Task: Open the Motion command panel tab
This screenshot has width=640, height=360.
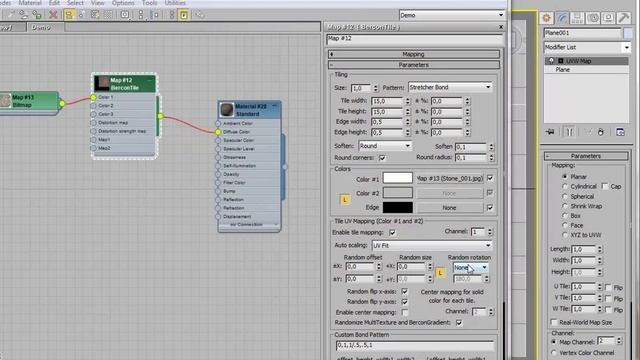Action: 593,18
